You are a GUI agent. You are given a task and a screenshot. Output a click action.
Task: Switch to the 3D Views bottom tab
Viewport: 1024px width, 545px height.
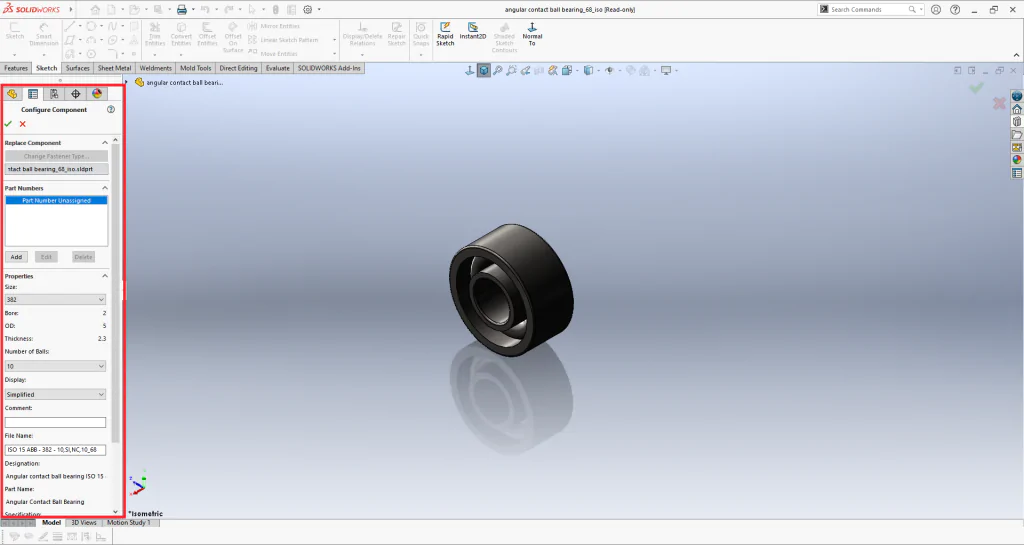point(84,523)
